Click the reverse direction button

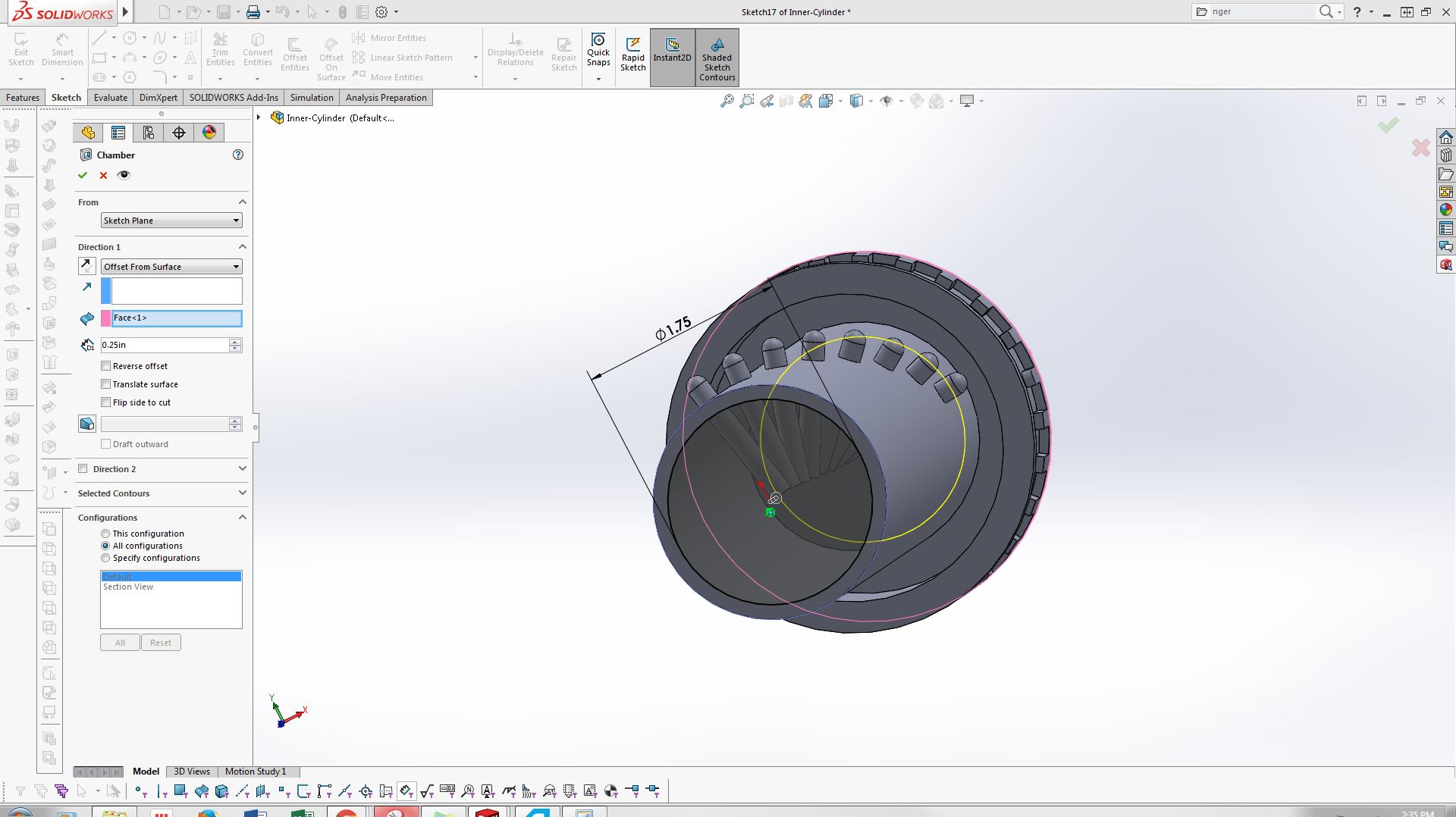click(87, 266)
